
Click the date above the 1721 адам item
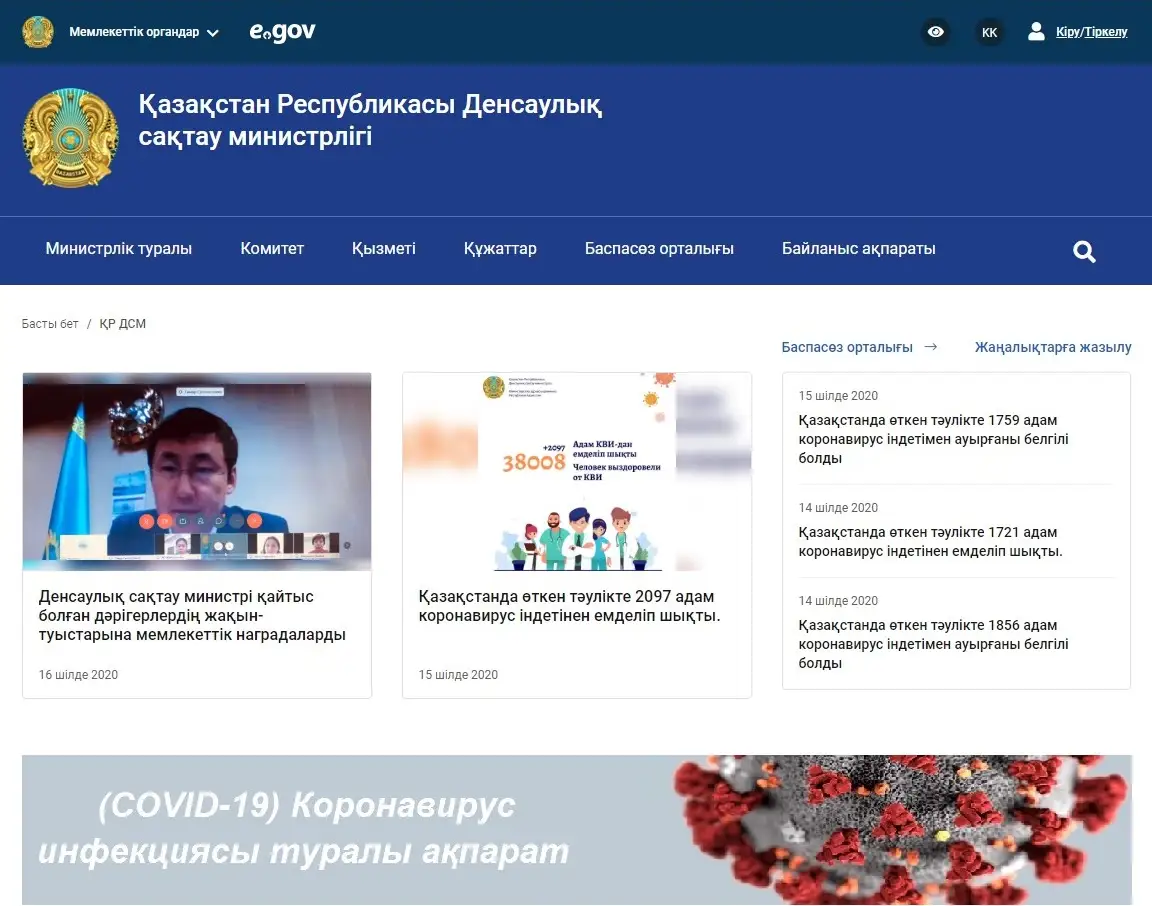click(838, 508)
